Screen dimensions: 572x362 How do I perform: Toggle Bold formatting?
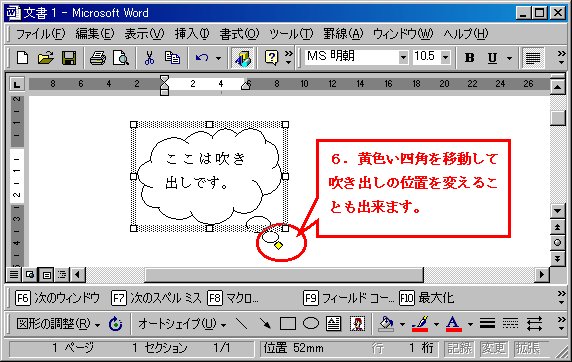tap(469, 58)
